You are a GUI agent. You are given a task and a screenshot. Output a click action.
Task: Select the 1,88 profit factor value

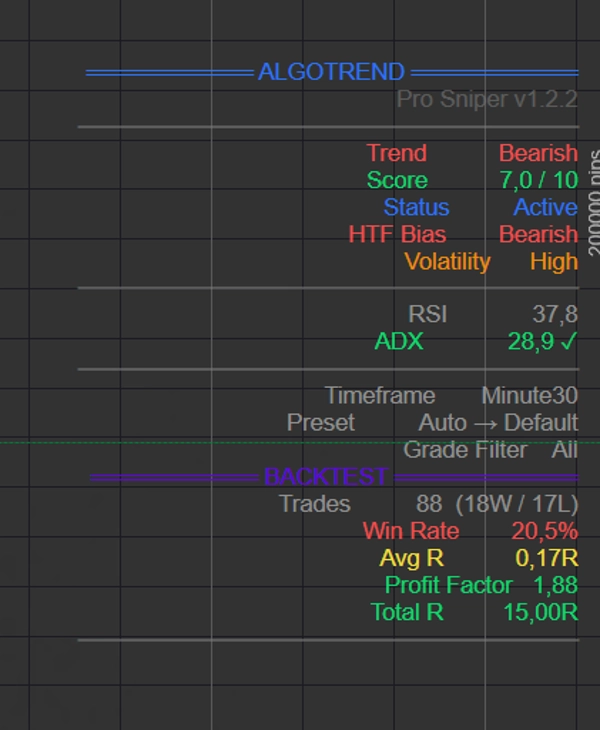tap(556, 586)
